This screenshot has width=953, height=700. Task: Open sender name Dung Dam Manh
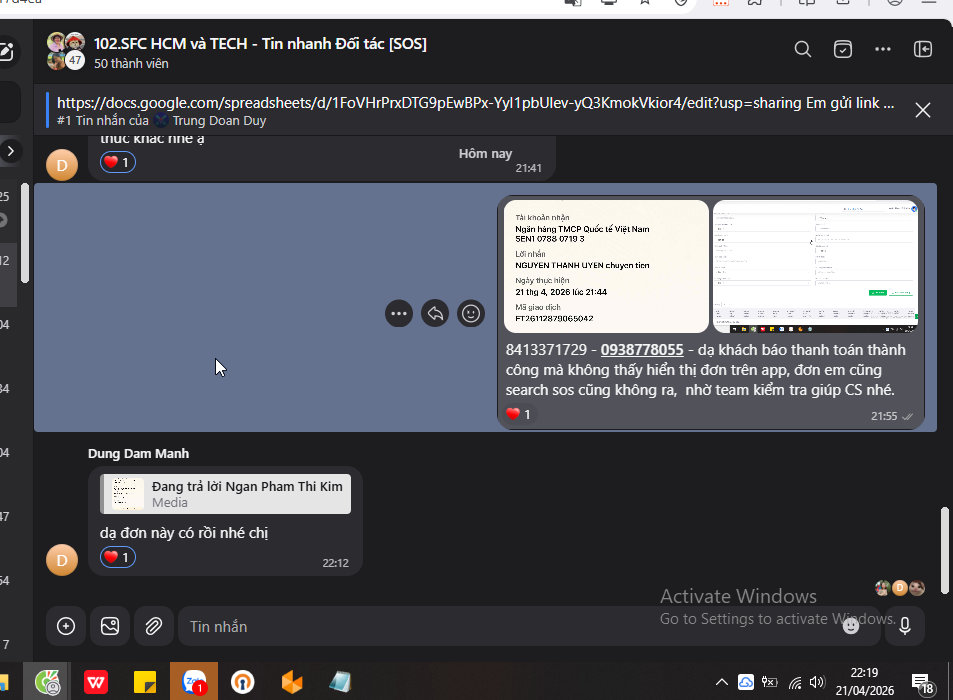coord(138,454)
